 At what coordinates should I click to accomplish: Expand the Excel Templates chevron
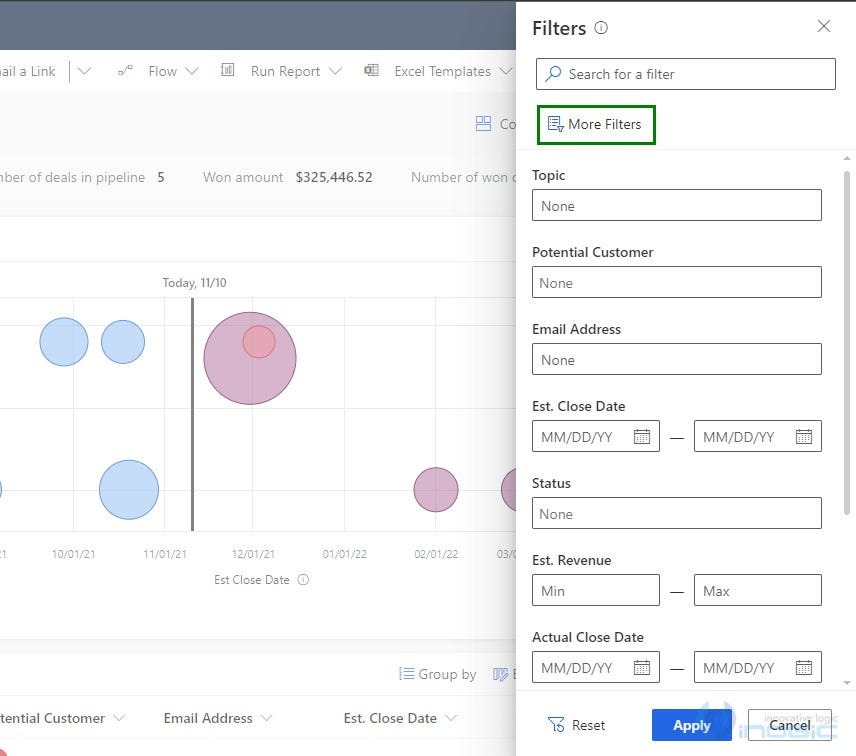506,72
